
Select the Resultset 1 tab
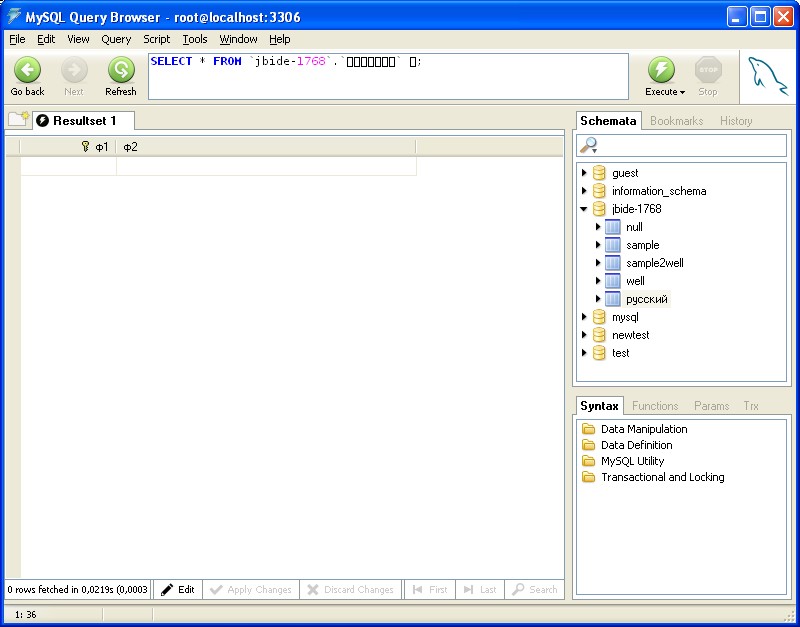click(x=84, y=121)
